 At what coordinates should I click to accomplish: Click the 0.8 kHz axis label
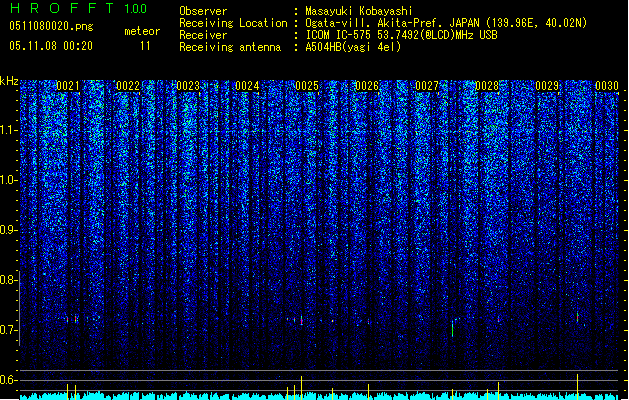[8, 280]
